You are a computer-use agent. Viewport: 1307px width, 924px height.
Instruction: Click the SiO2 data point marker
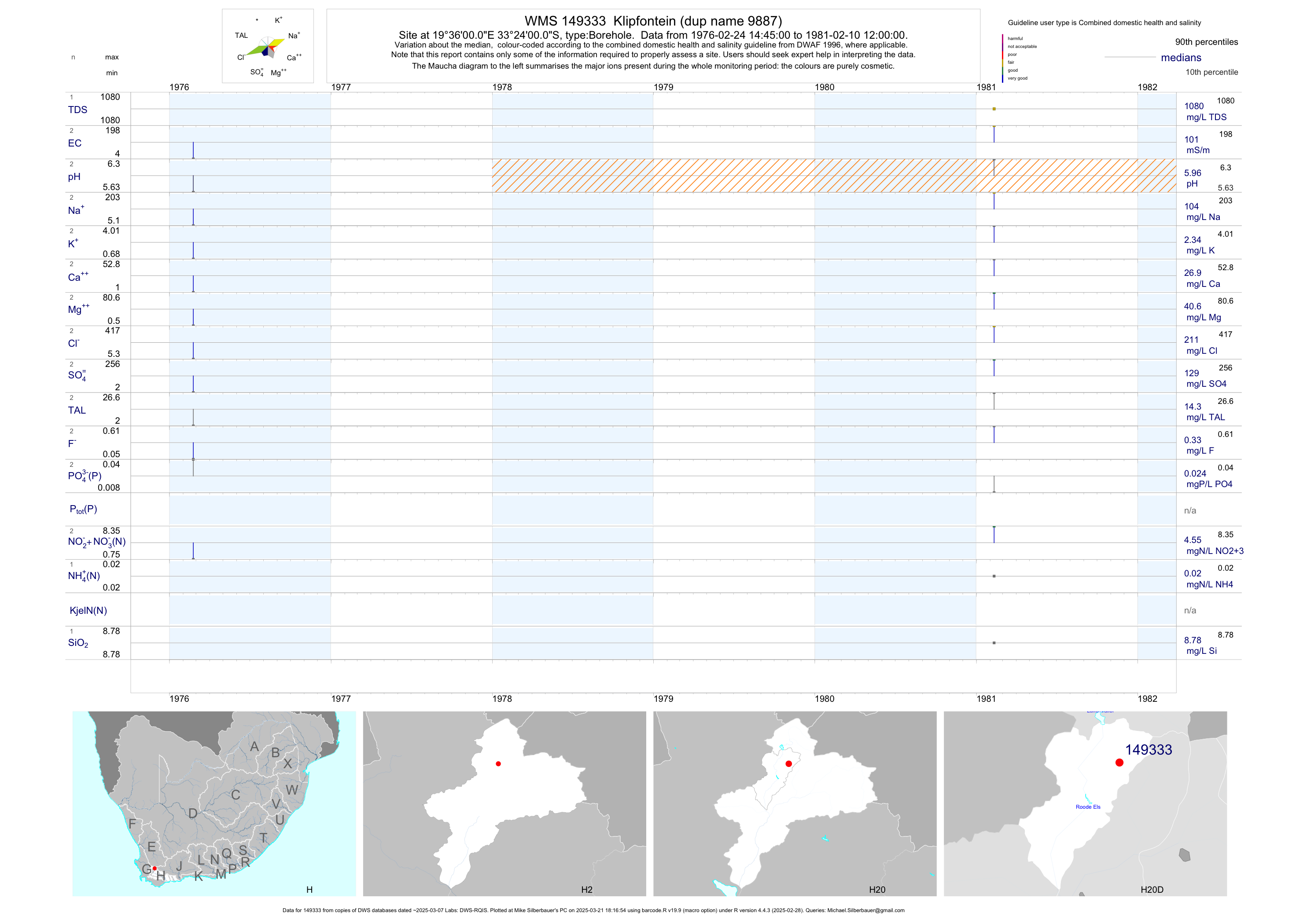pyautogui.click(x=994, y=643)
